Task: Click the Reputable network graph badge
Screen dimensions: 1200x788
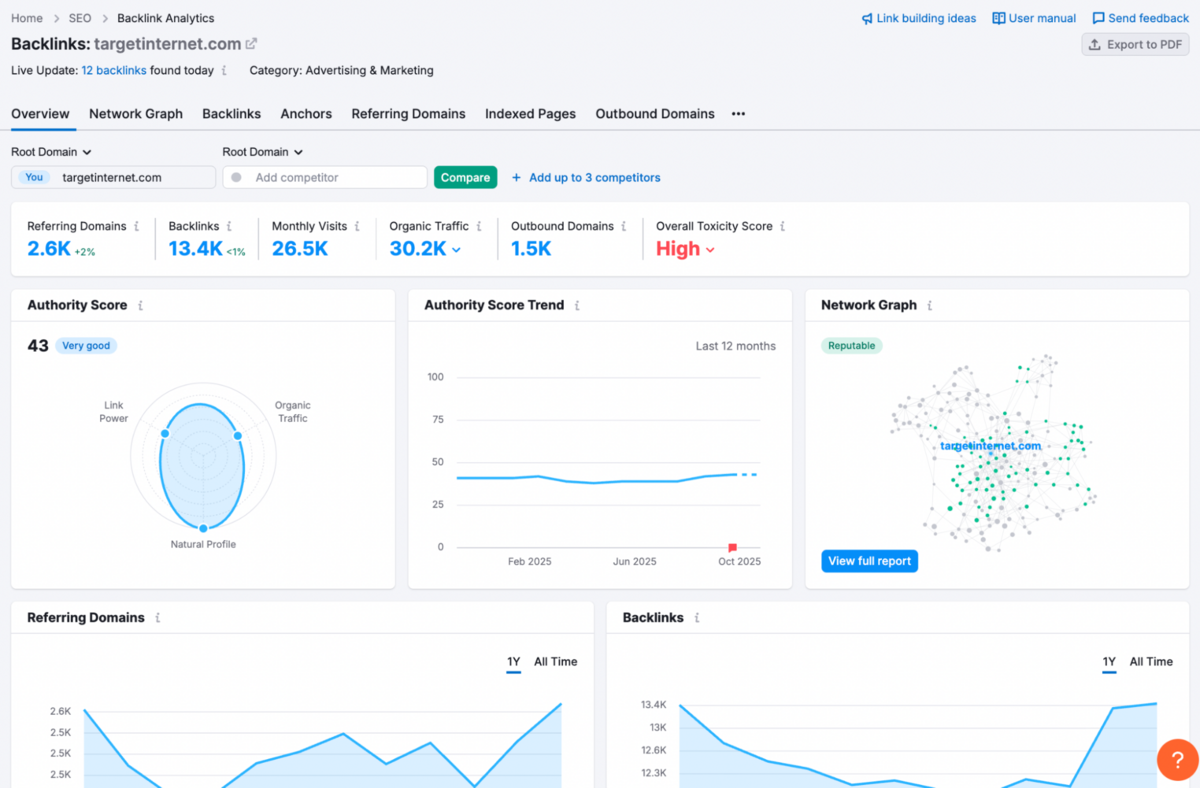Action: pos(851,346)
